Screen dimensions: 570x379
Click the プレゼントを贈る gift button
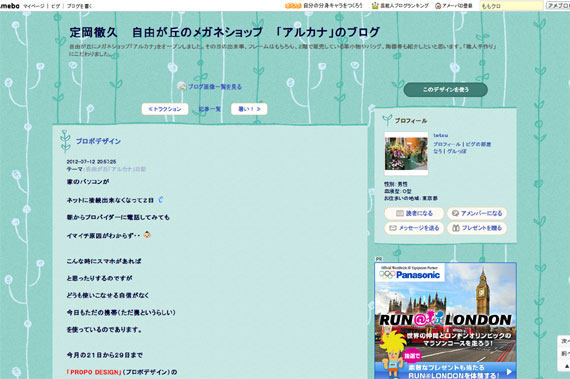coord(477,228)
